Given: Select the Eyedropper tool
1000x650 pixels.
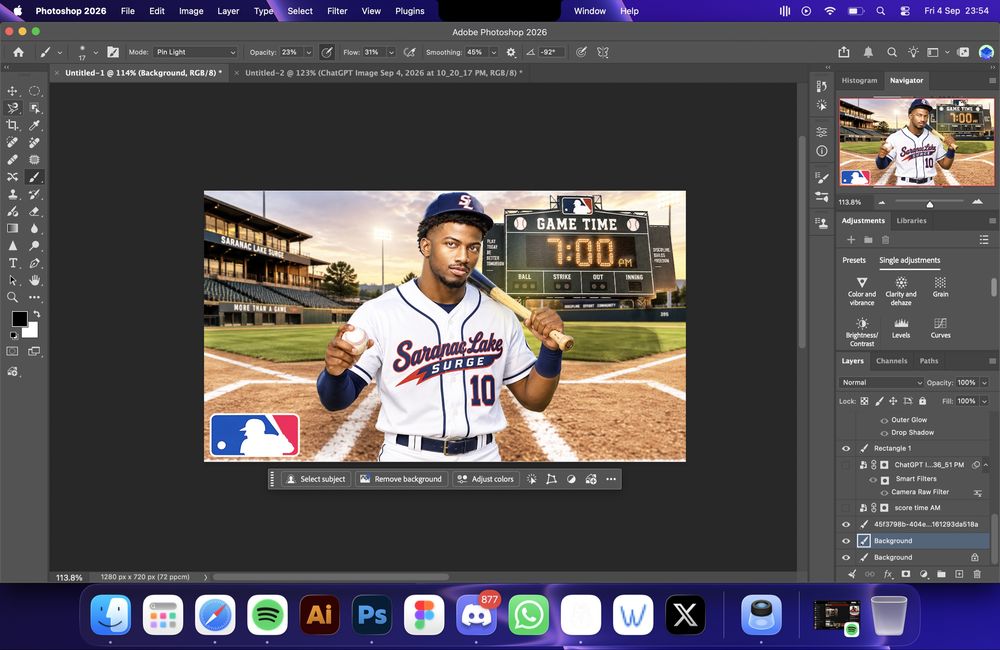Looking at the screenshot, I should pyautogui.click(x=34, y=125).
